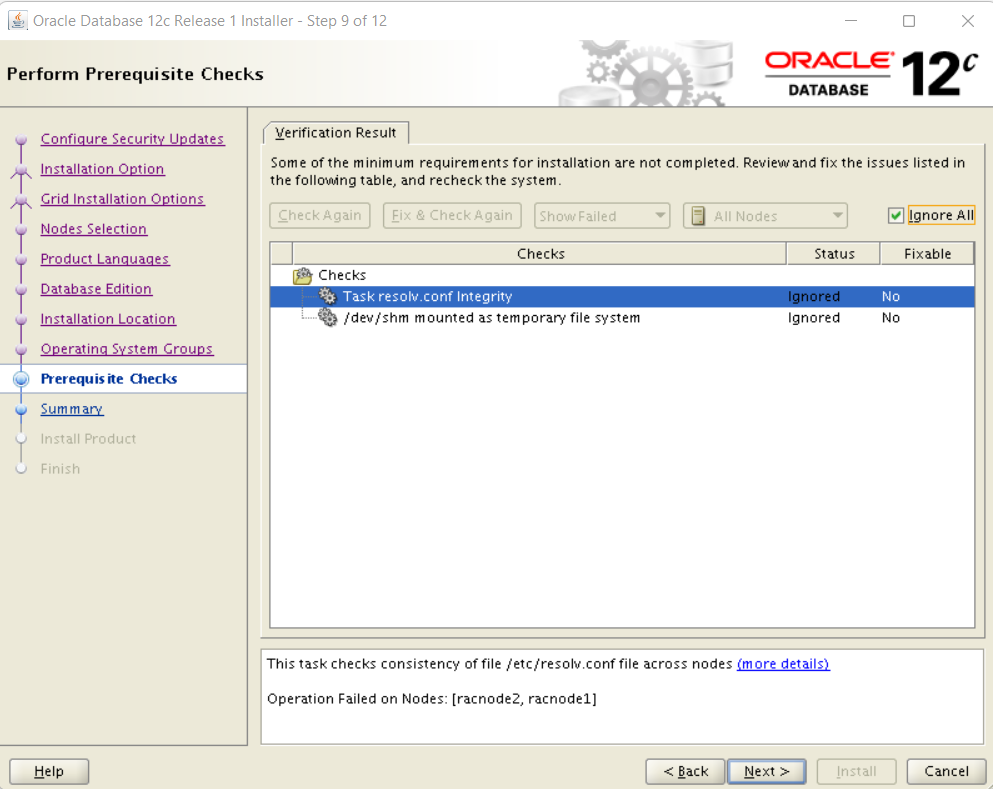Click the Checks folder icon
Image resolution: width=993 pixels, height=789 pixels.
[x=303, y=275]
